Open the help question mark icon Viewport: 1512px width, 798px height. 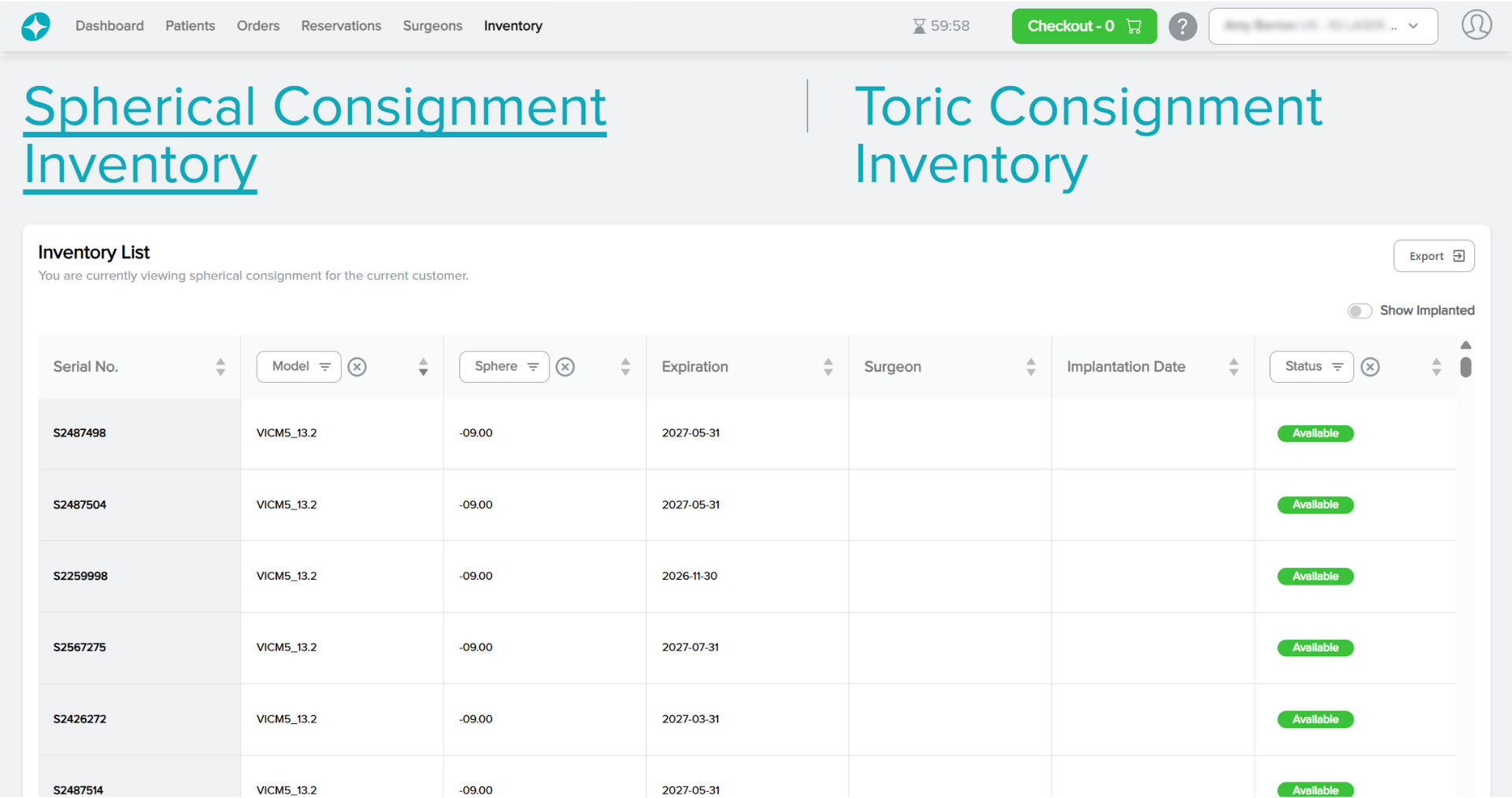point(1182,26)
